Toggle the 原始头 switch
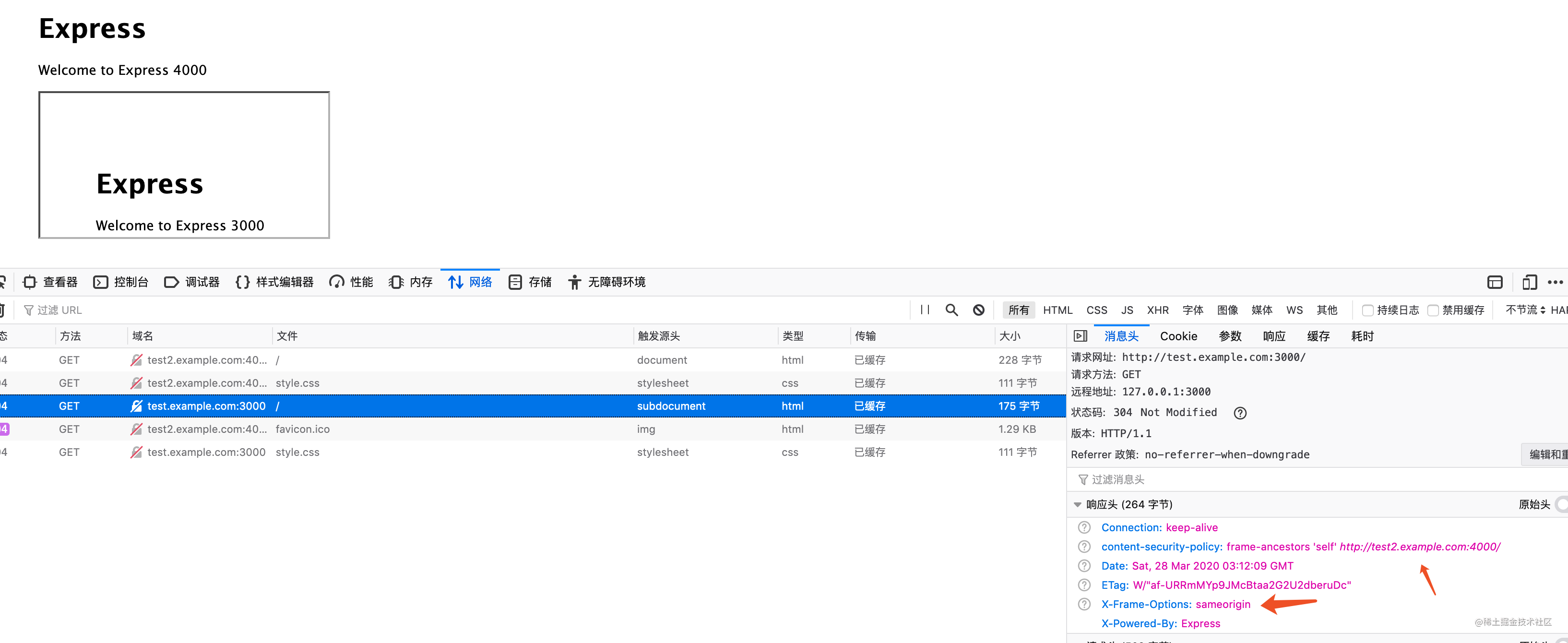The image size is (1568, 643). (1560, 504)
